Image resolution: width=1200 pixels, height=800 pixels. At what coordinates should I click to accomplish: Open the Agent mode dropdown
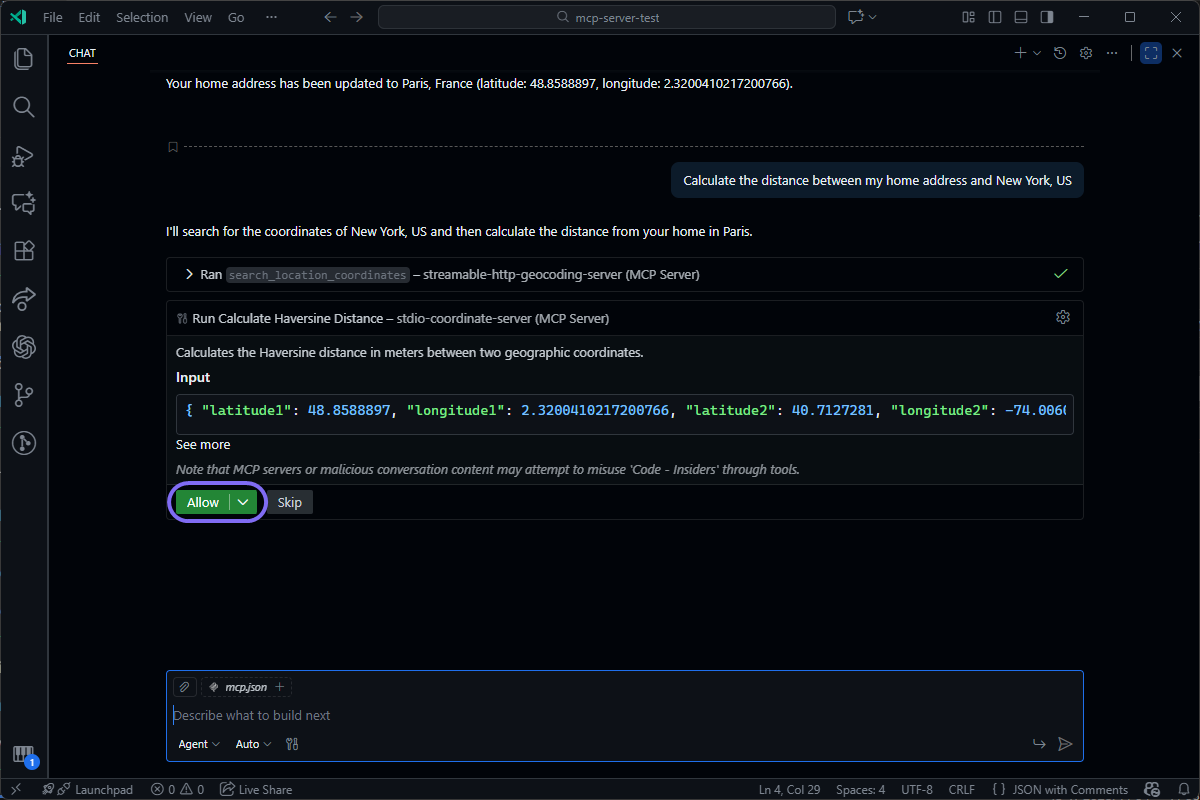click(x=197, y=743)
